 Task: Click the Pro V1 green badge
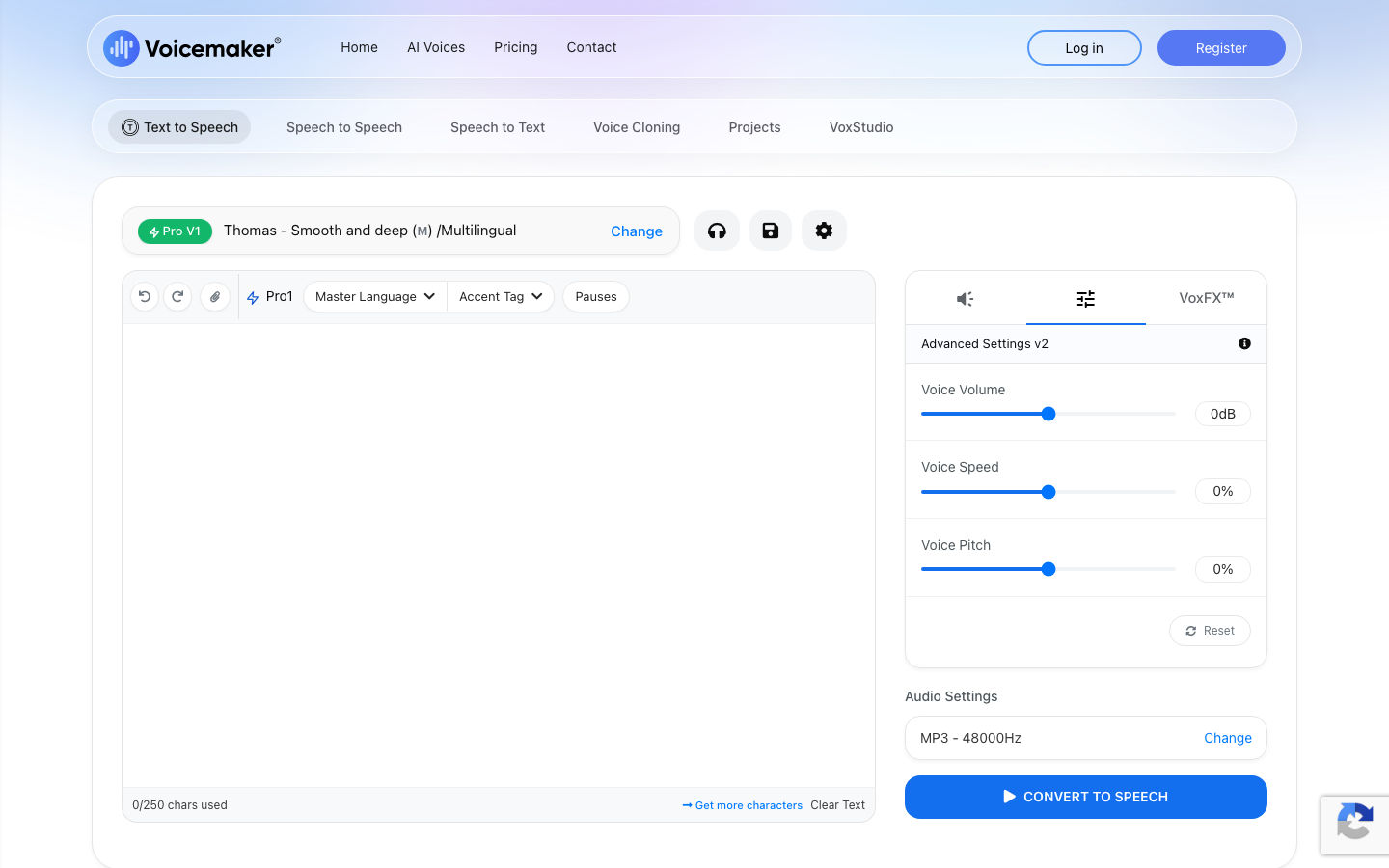point(175,231)
